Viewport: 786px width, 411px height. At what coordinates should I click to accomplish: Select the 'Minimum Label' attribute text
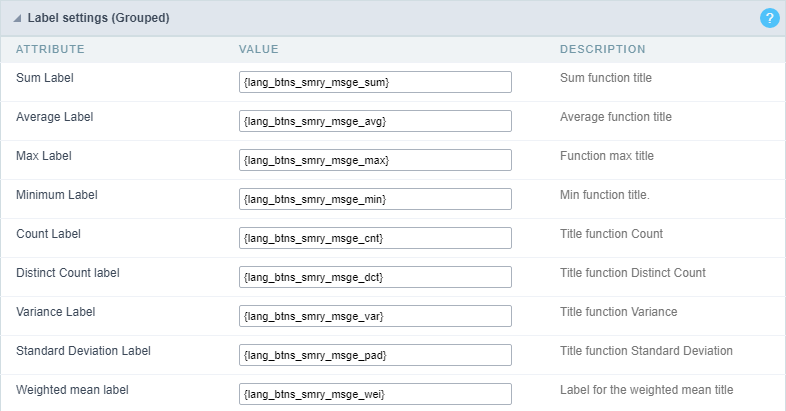(57, 195)
